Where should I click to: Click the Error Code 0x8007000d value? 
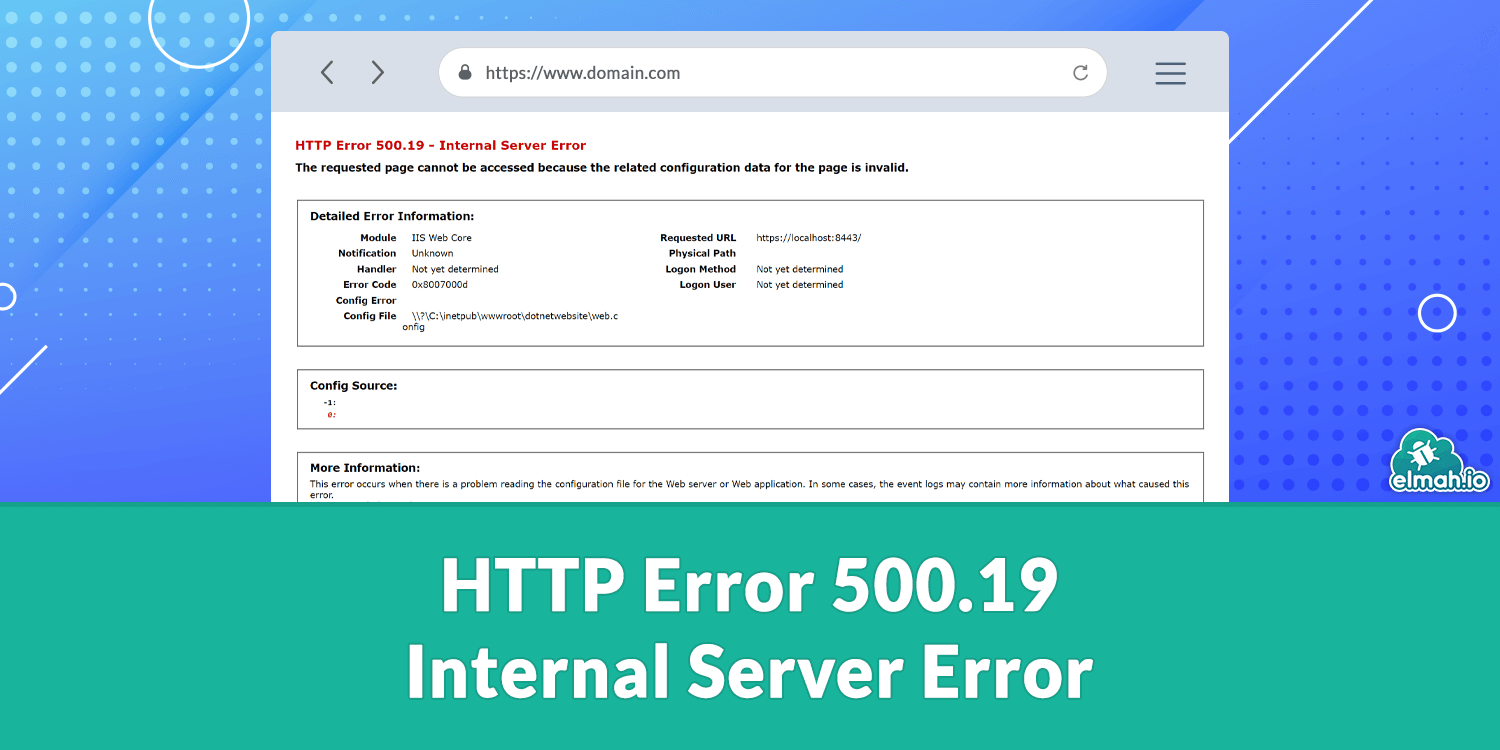tap(439, 284)
